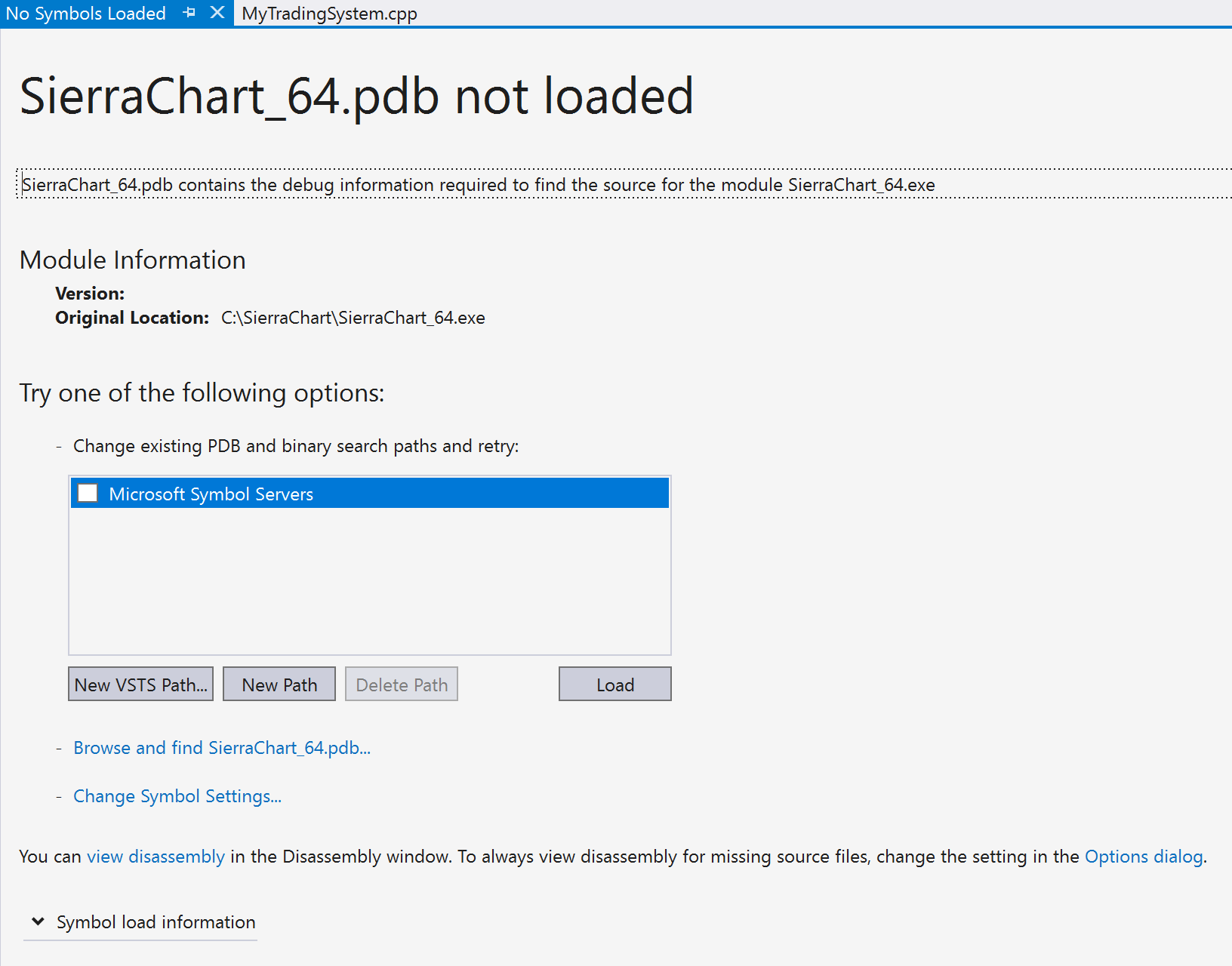Screen dimensions: 1232x966
Task: Click the Symbol load information label
Action: pyautogui.click(x=156, y=922)
